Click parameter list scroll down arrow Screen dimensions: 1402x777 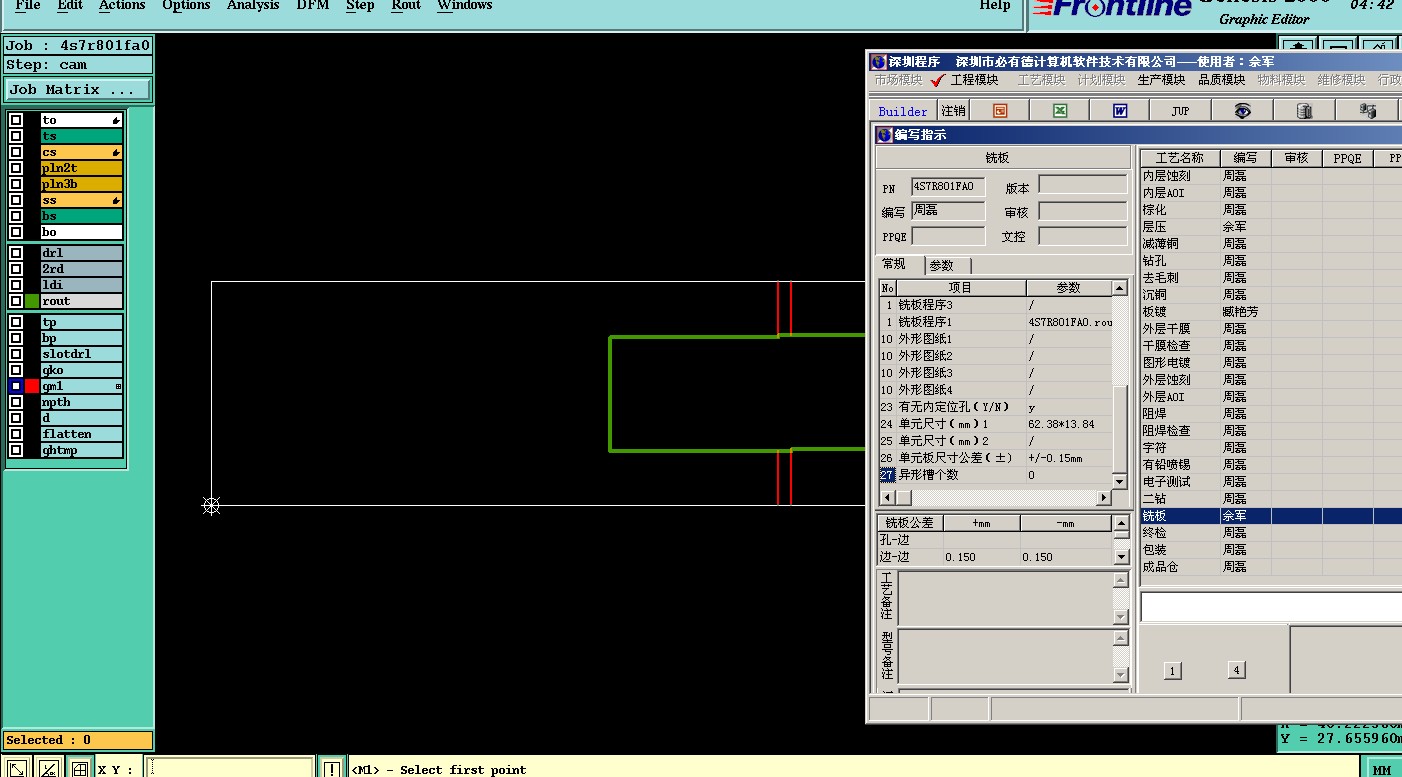pos(1120,482)
